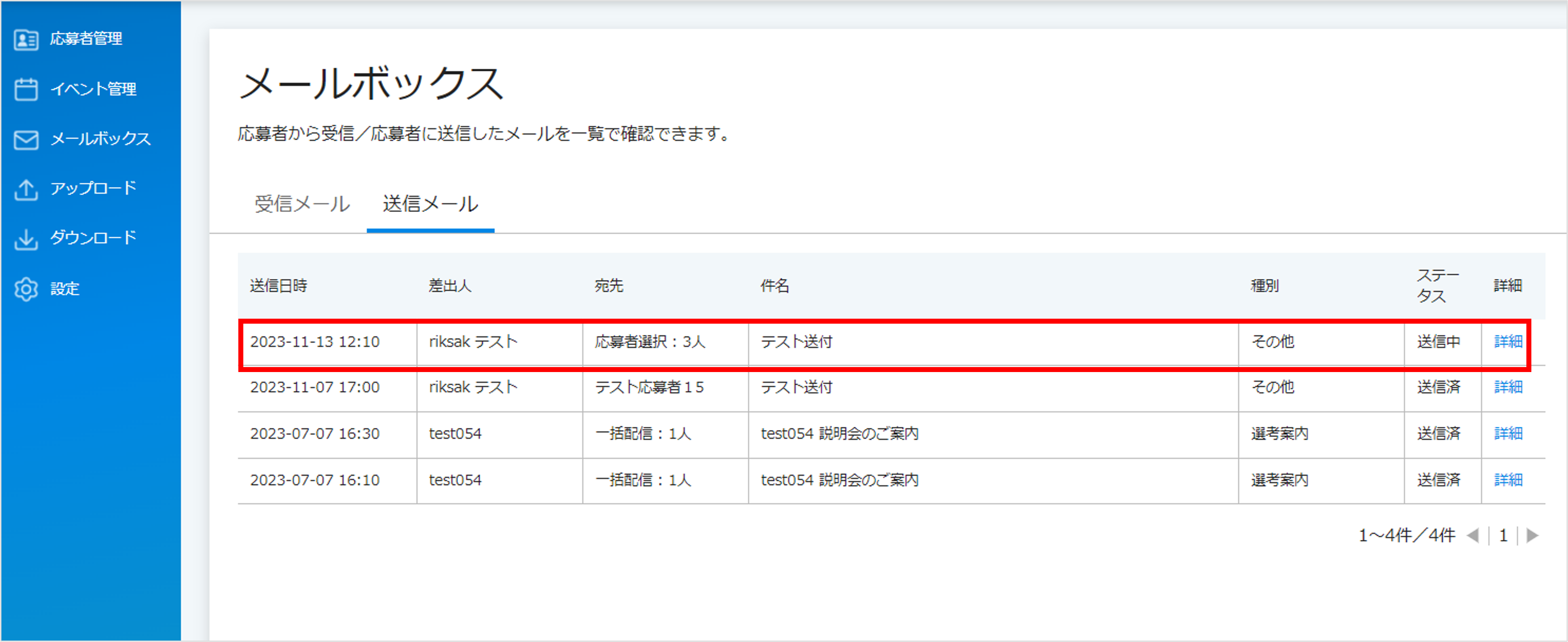The width and height of the screenshot is (1568, 642).
Task: Click the ダウンロード download arrow icon
Action: [26, 239]
